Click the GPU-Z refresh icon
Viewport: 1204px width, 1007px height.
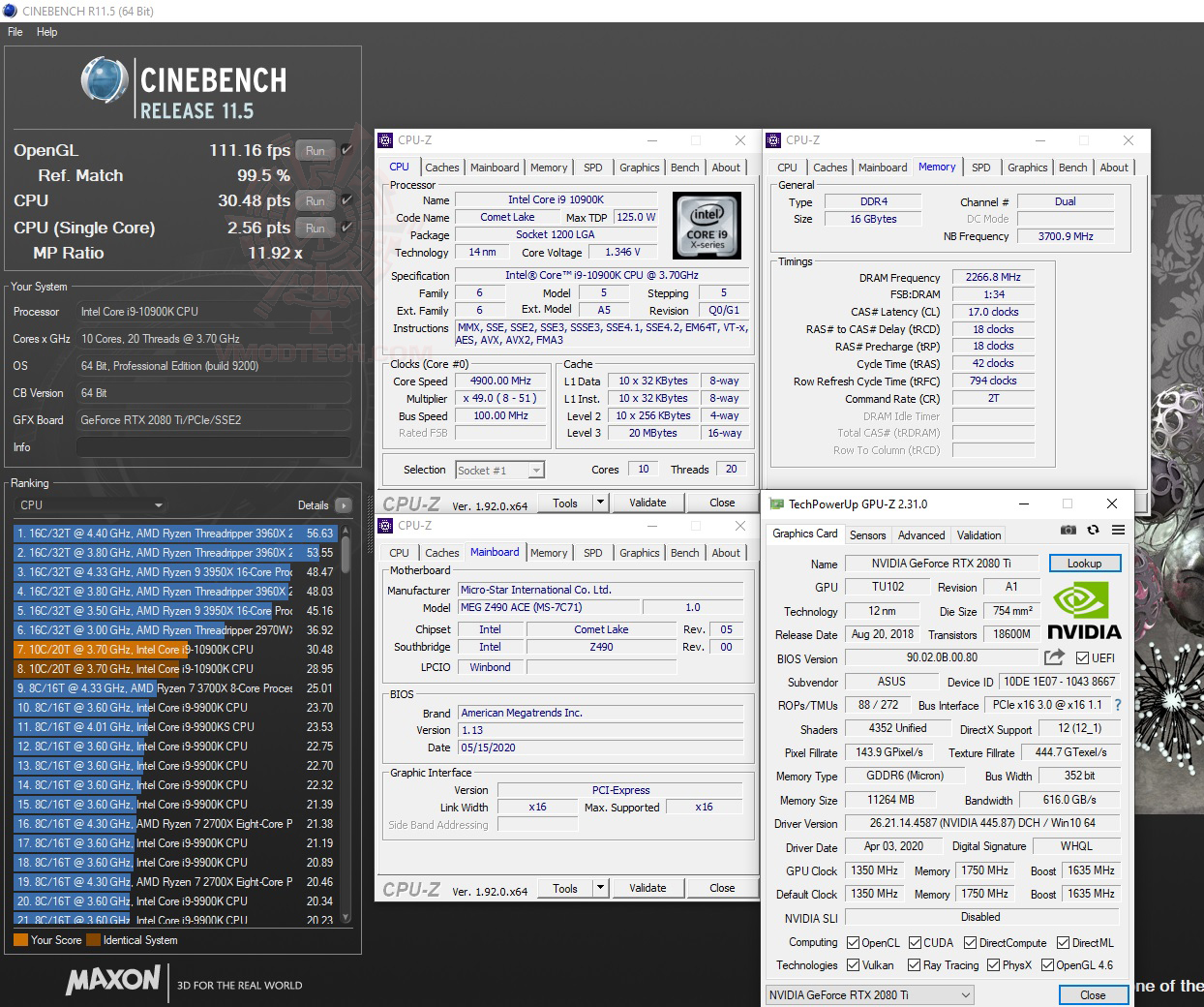pyautogui.click(x=1094, y=530)
